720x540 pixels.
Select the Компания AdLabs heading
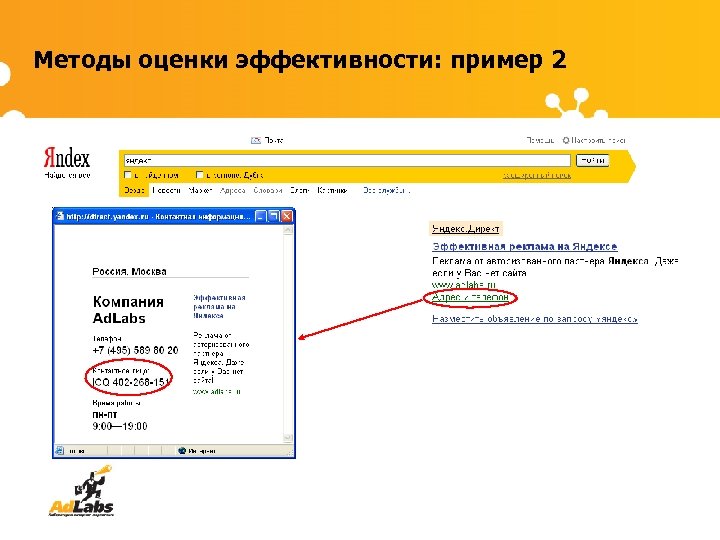coord(128,310)
